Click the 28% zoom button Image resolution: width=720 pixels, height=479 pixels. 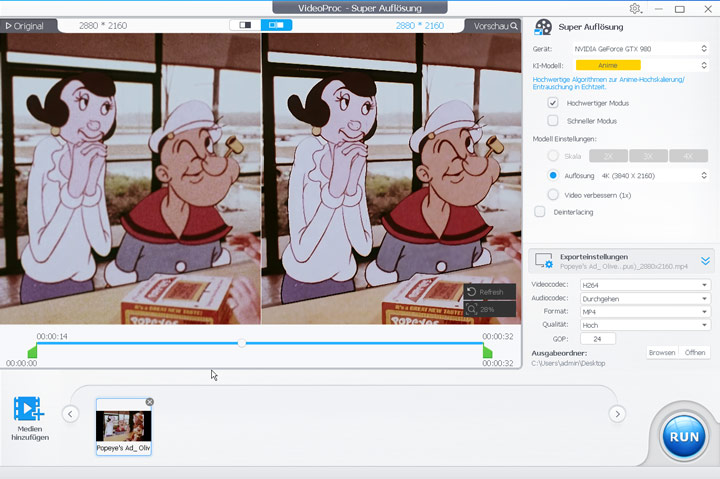click(489, 309)
